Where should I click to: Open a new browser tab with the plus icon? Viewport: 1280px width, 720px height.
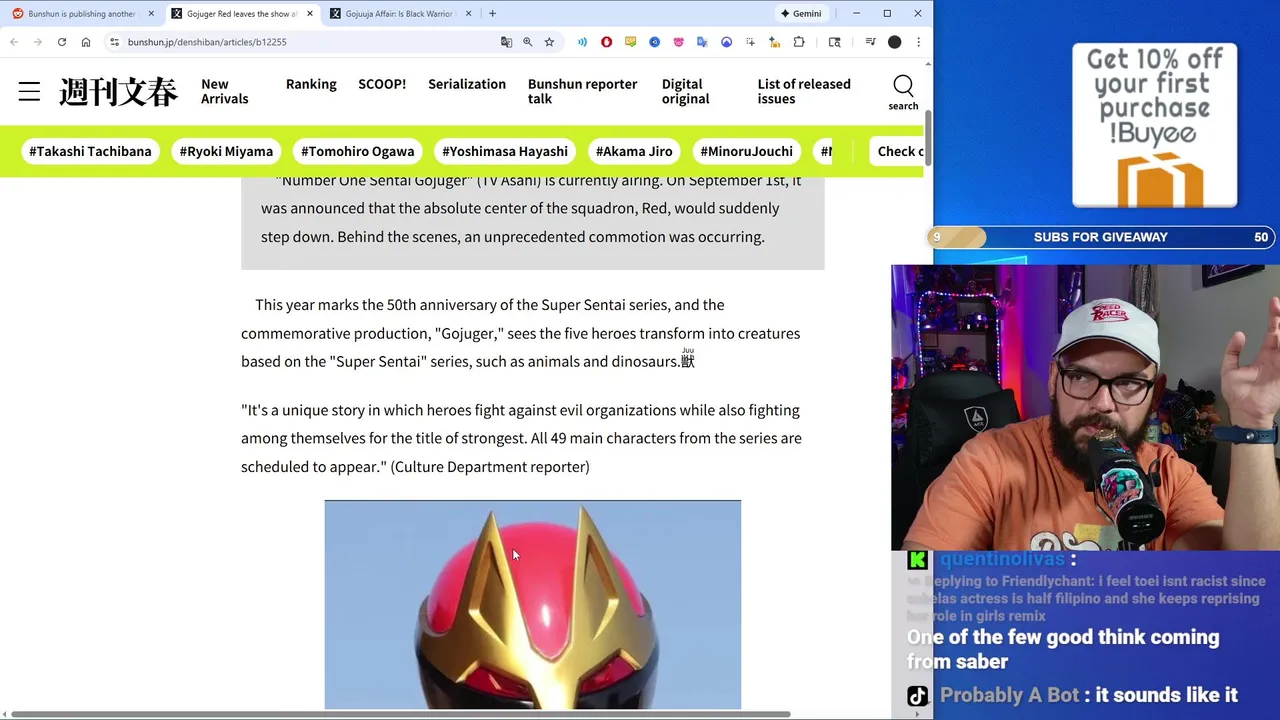tap(492, 14)
